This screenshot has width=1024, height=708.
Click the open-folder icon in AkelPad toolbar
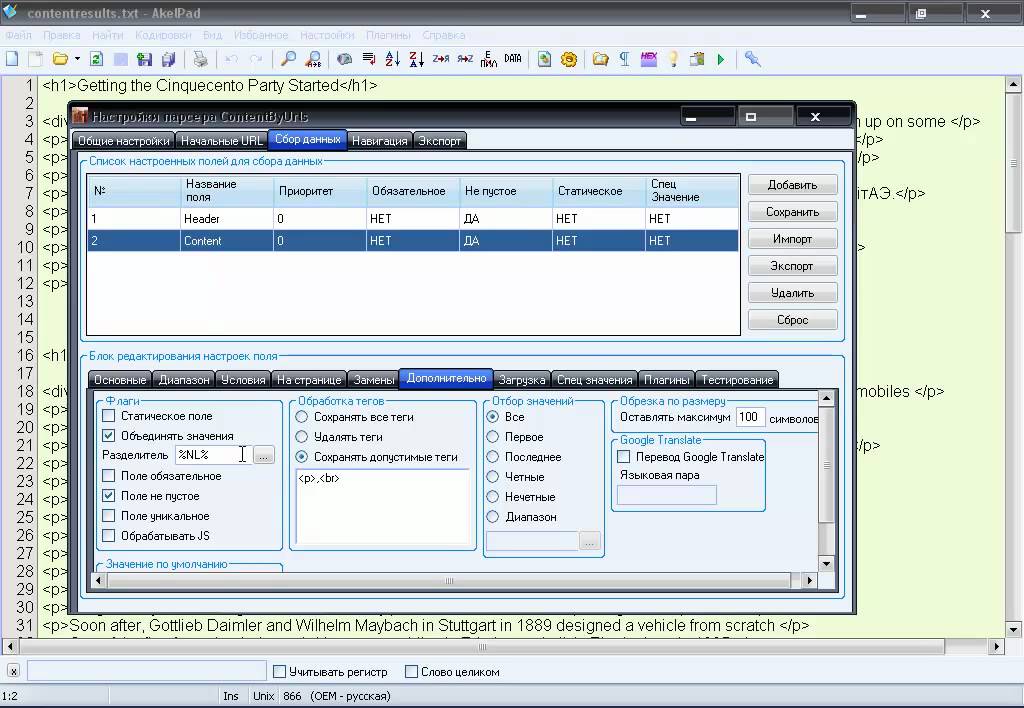(60, 59)
